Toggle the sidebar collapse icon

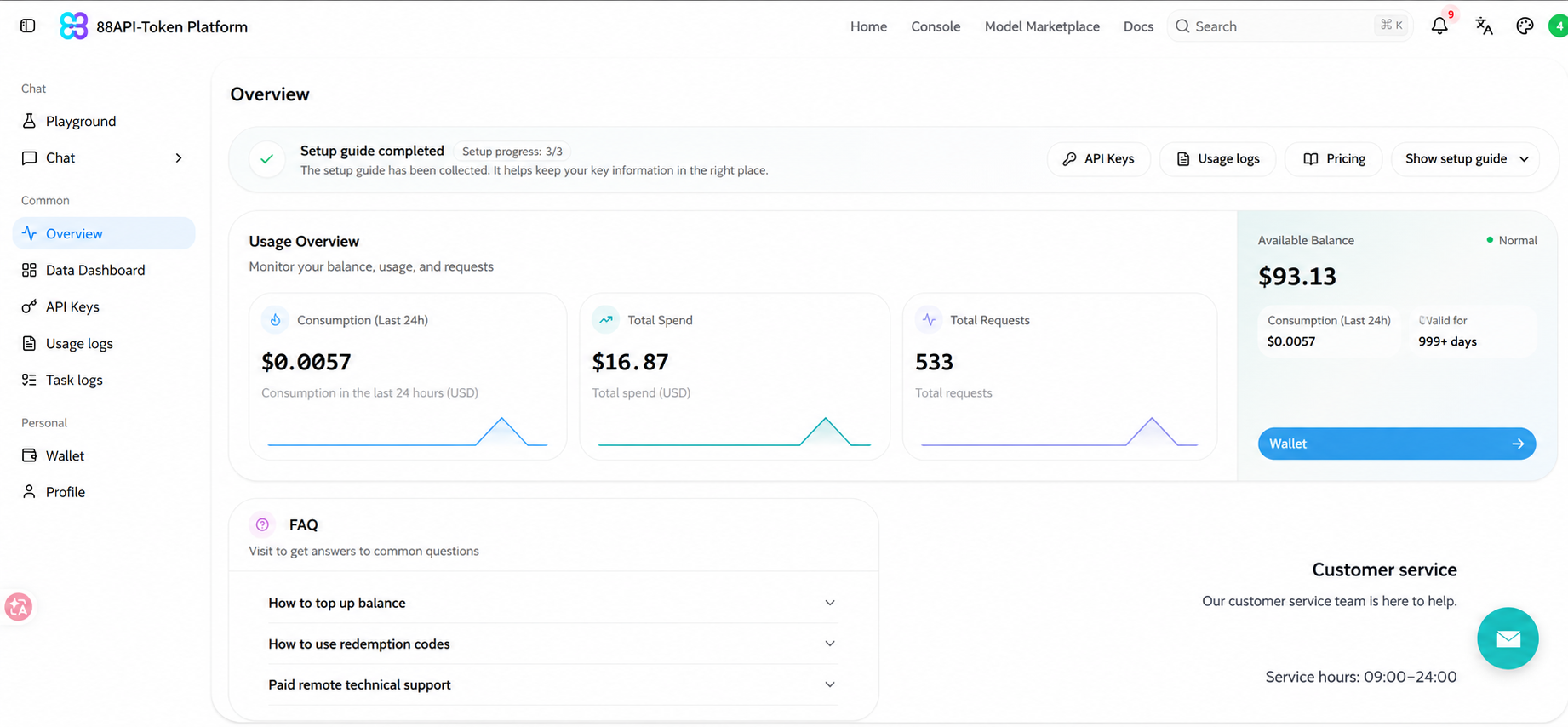28,26
